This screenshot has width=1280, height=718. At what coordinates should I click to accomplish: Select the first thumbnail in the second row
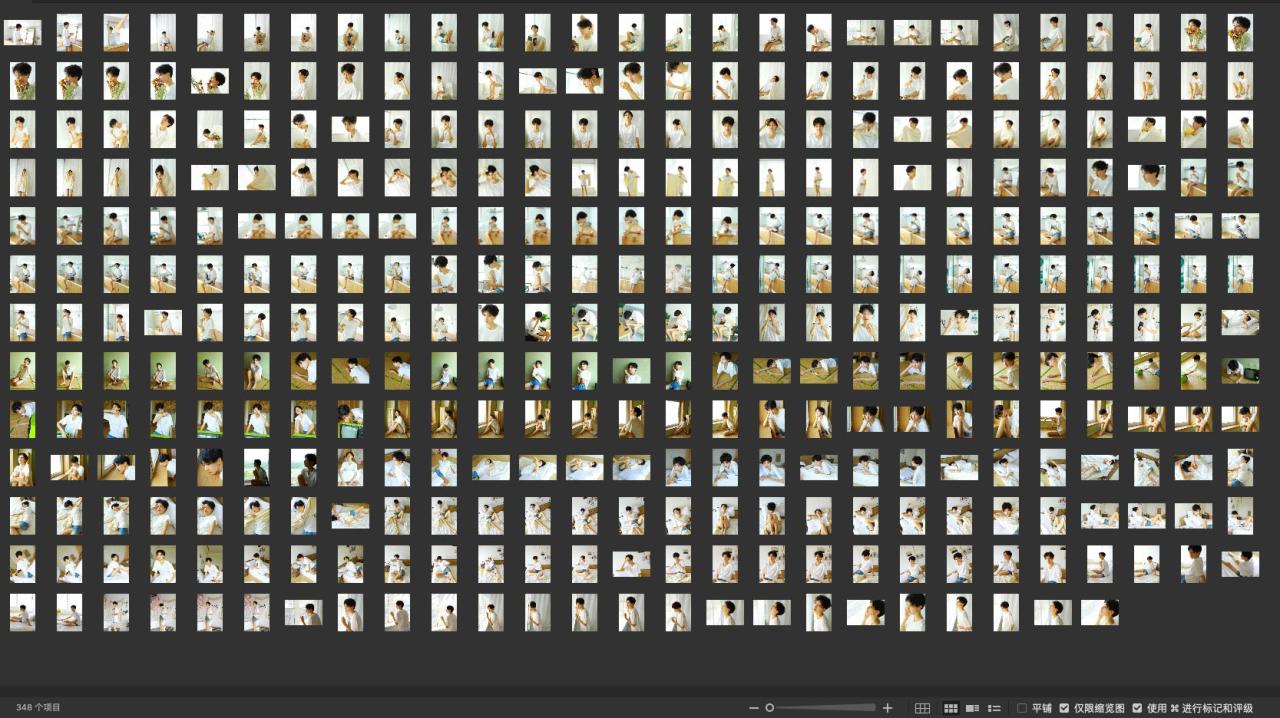(x=22, y=81)
